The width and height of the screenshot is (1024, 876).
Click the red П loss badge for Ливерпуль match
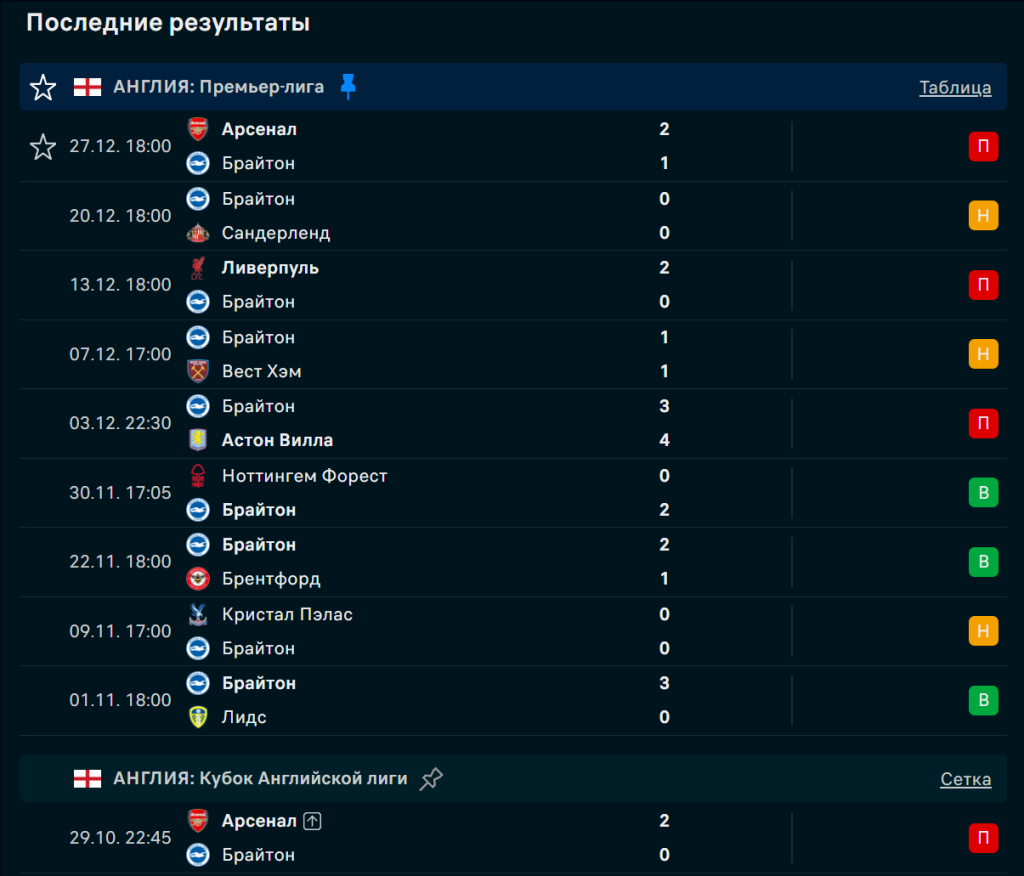[x=983, y=285]
